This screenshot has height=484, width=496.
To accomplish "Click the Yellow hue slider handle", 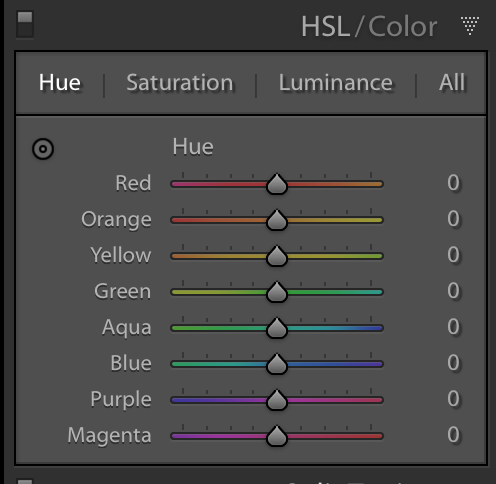I will pos(277,256).
